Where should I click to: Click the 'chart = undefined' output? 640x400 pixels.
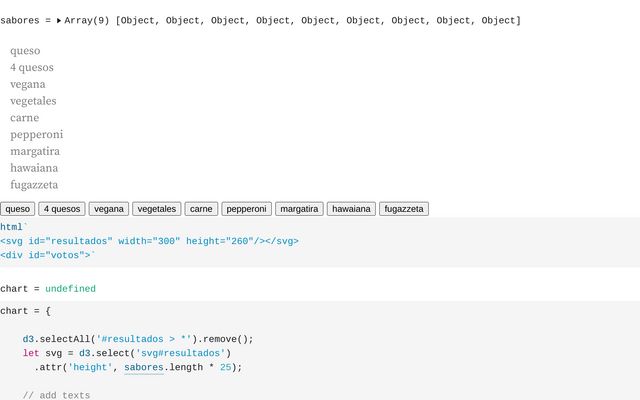click(x=48, y=289)
